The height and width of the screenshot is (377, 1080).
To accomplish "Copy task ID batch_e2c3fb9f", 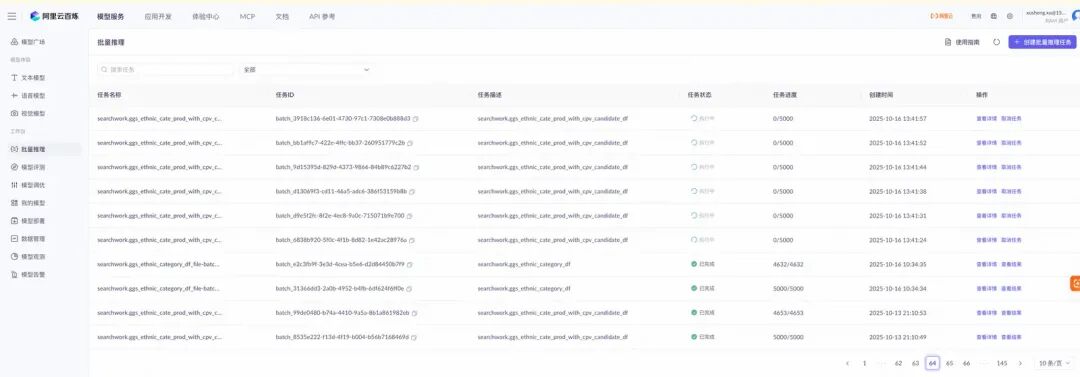I will click(x=411, y=264).
